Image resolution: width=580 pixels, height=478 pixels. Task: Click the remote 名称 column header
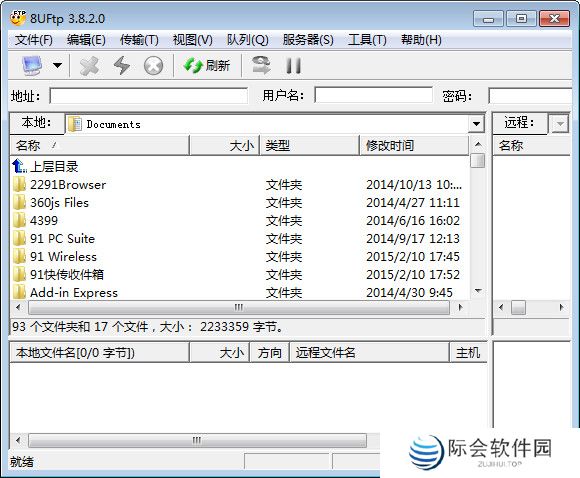(532, 145)
